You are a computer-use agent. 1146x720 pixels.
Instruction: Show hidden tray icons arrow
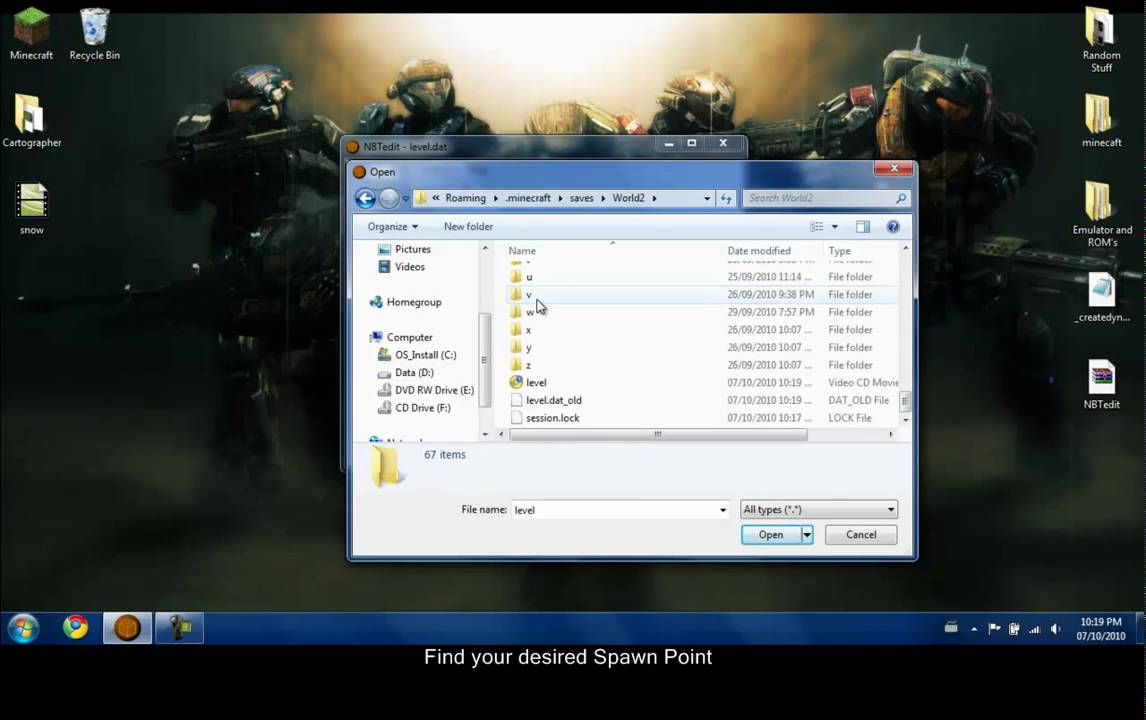point(974,629)
